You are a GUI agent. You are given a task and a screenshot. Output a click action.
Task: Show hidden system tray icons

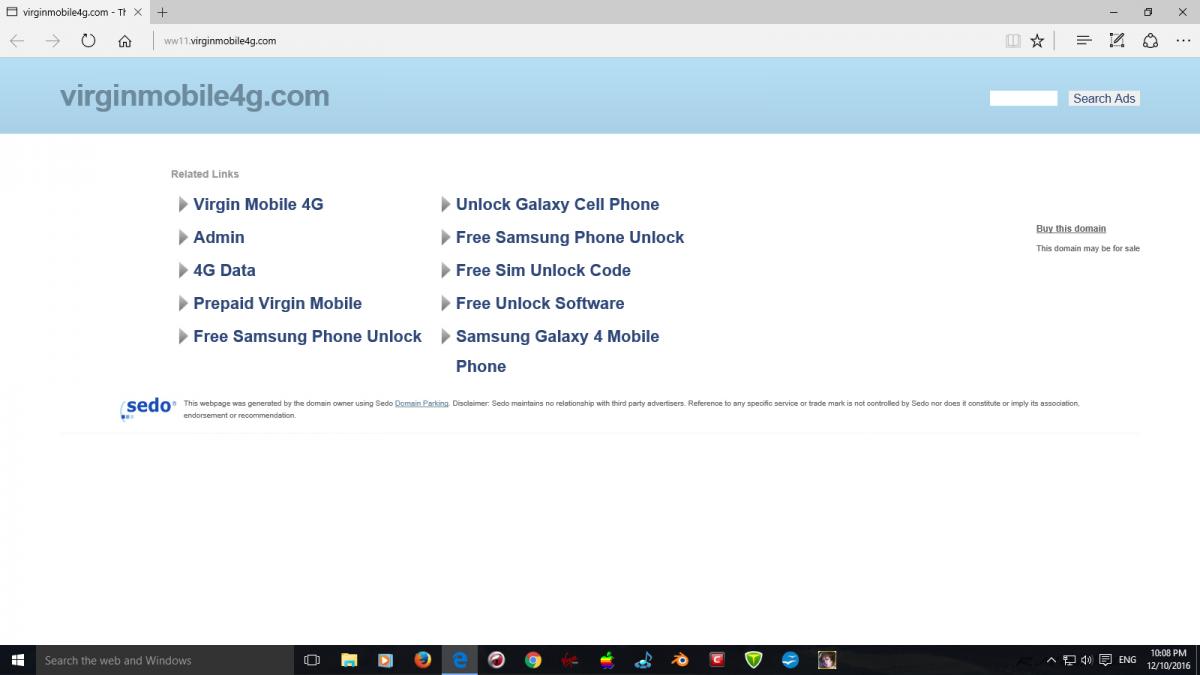[x=1051, y=660]
